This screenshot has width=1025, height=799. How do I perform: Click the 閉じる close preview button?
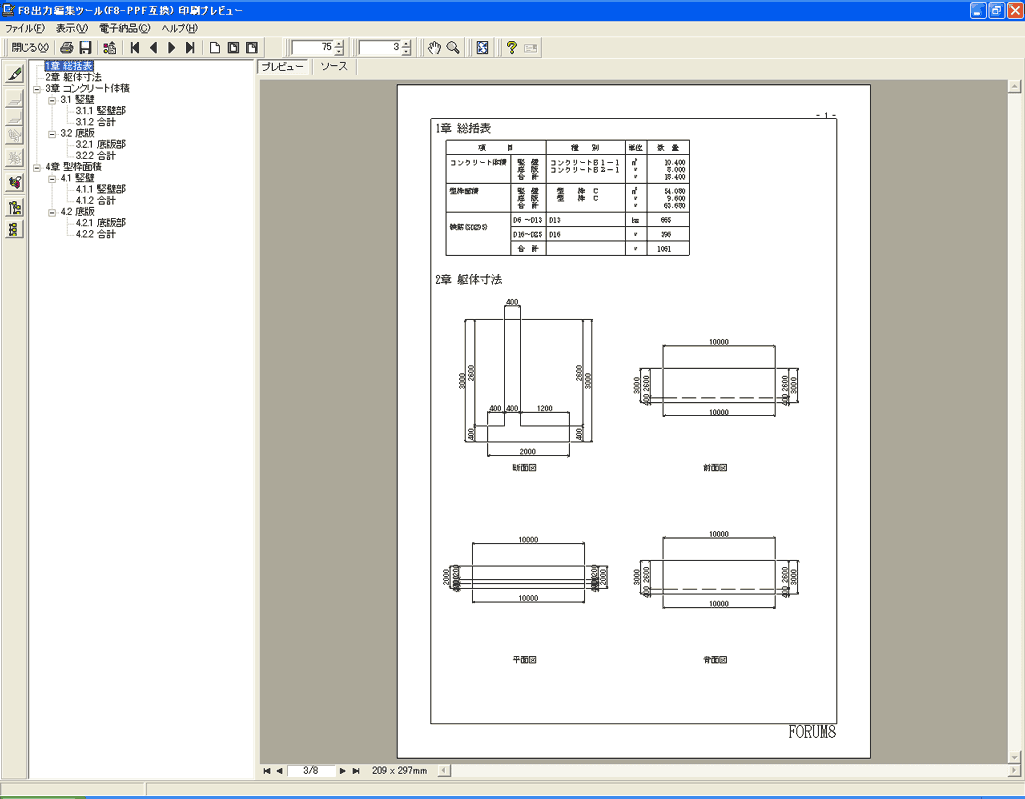(30, 48)
